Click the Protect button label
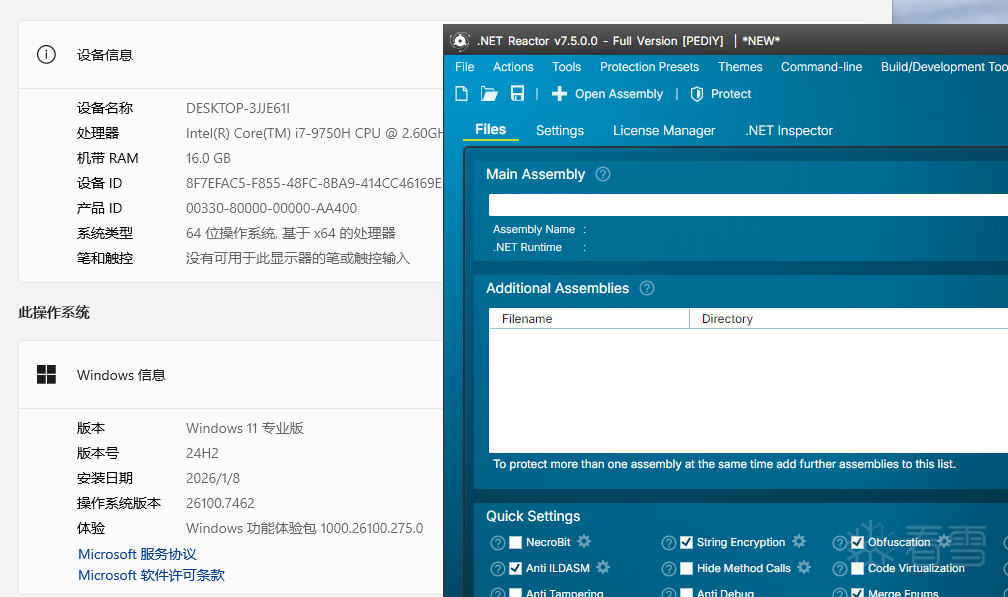1008x597 pixels. tap(731, 94)
